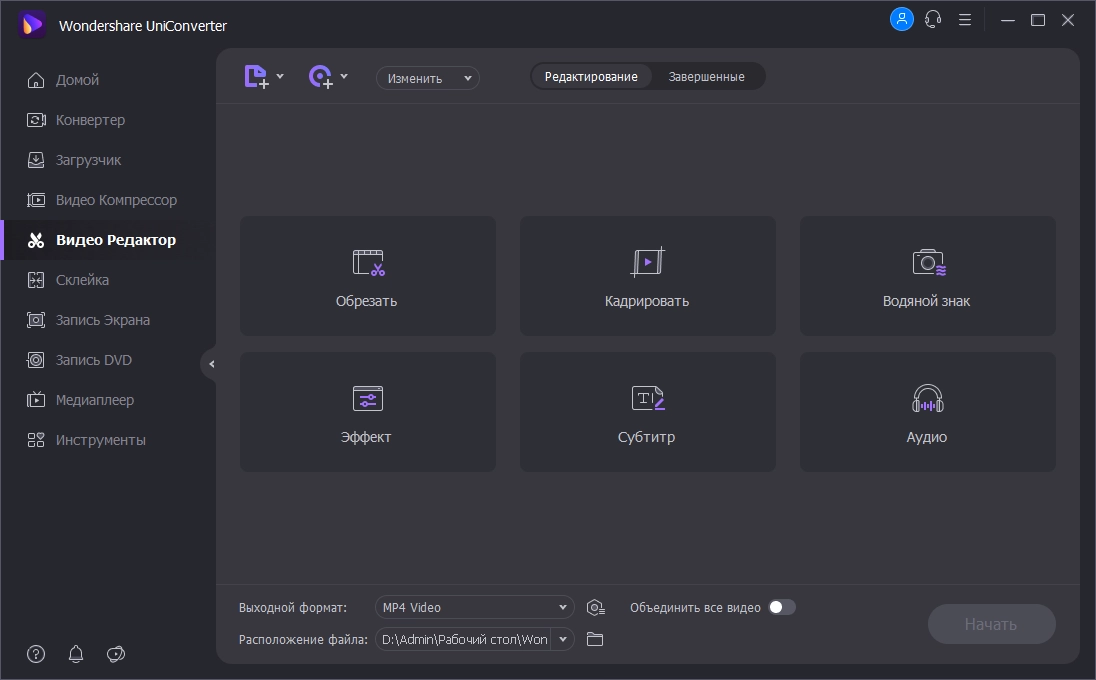Open the output folder browse icon
The image size is (1096, 680).
[595, 639]
